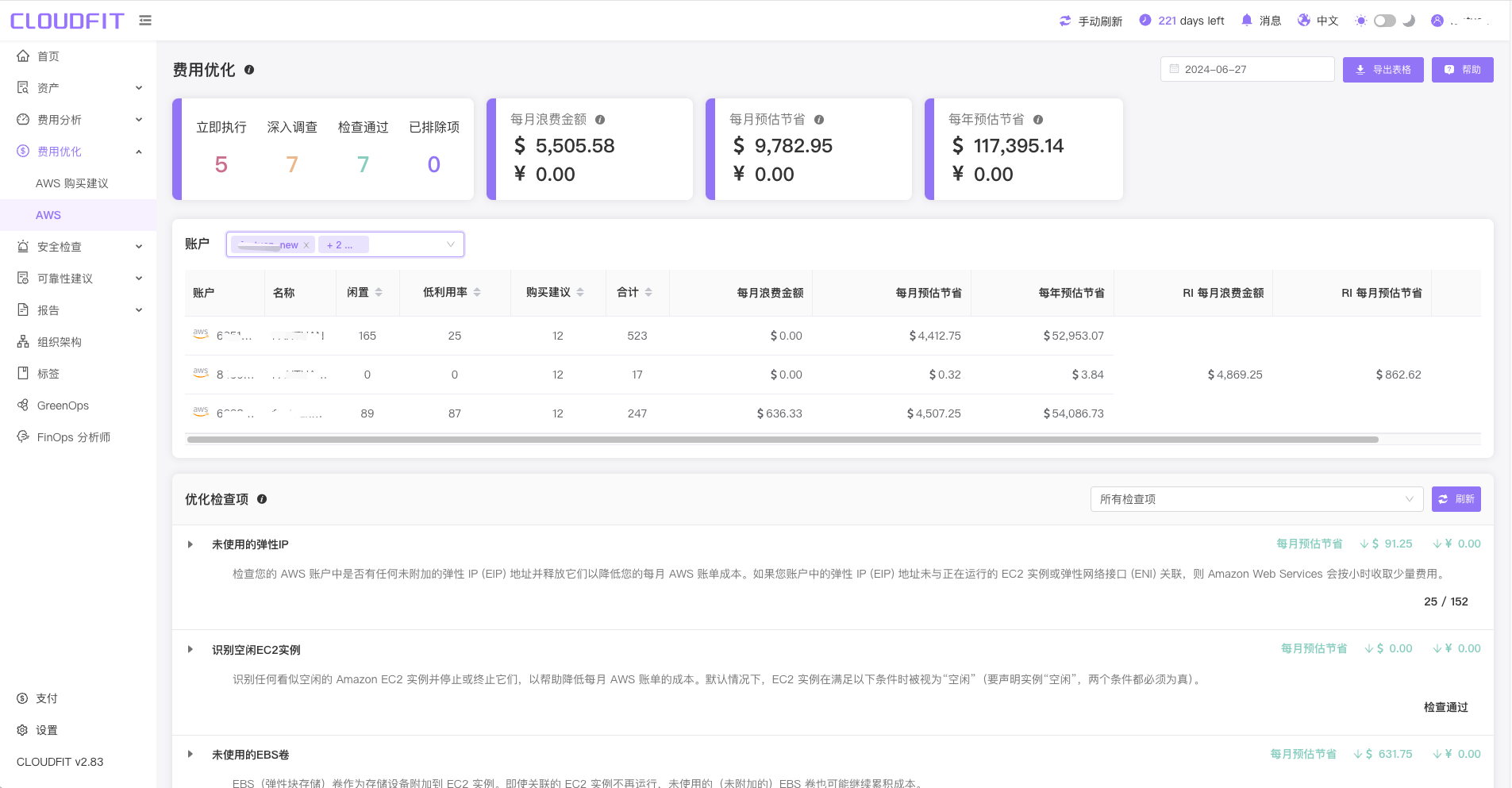Expand the 报告 sidebar menu
This screenshot has height=788, width=1512.
tap(78, 310)
